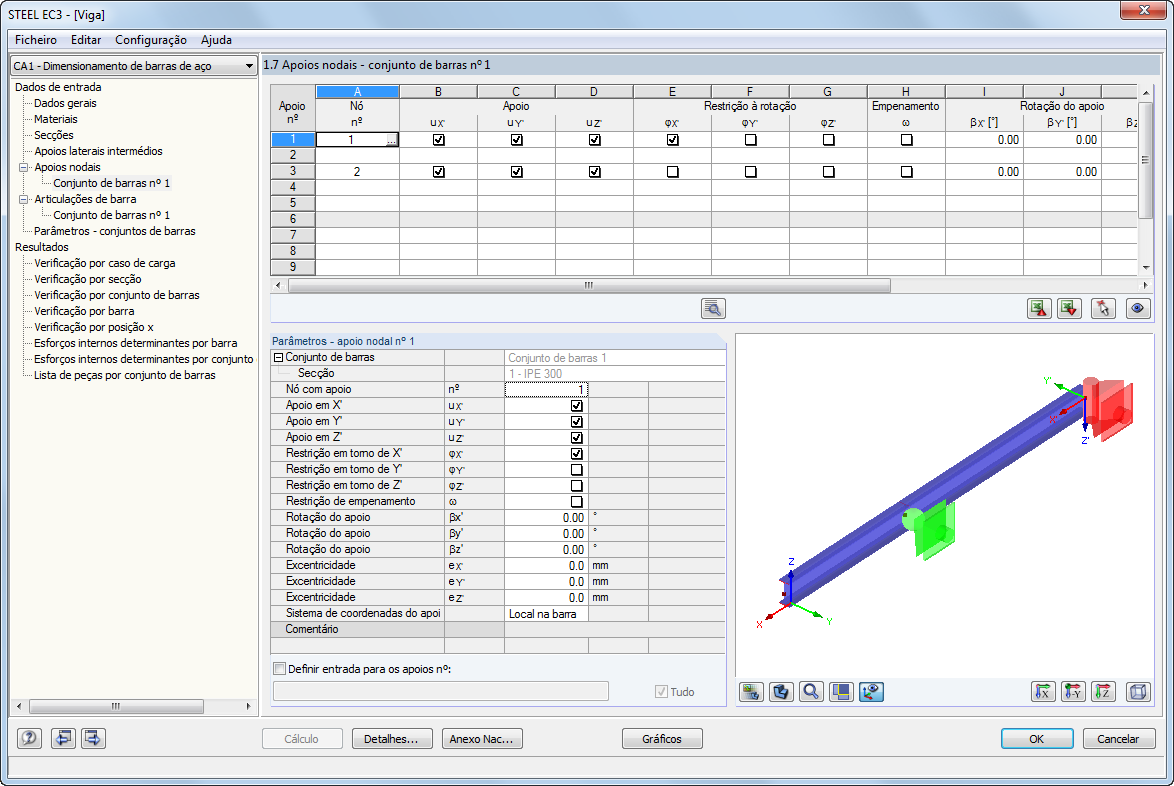Click the node selector ellipsis in cell A1

[392, 140]
